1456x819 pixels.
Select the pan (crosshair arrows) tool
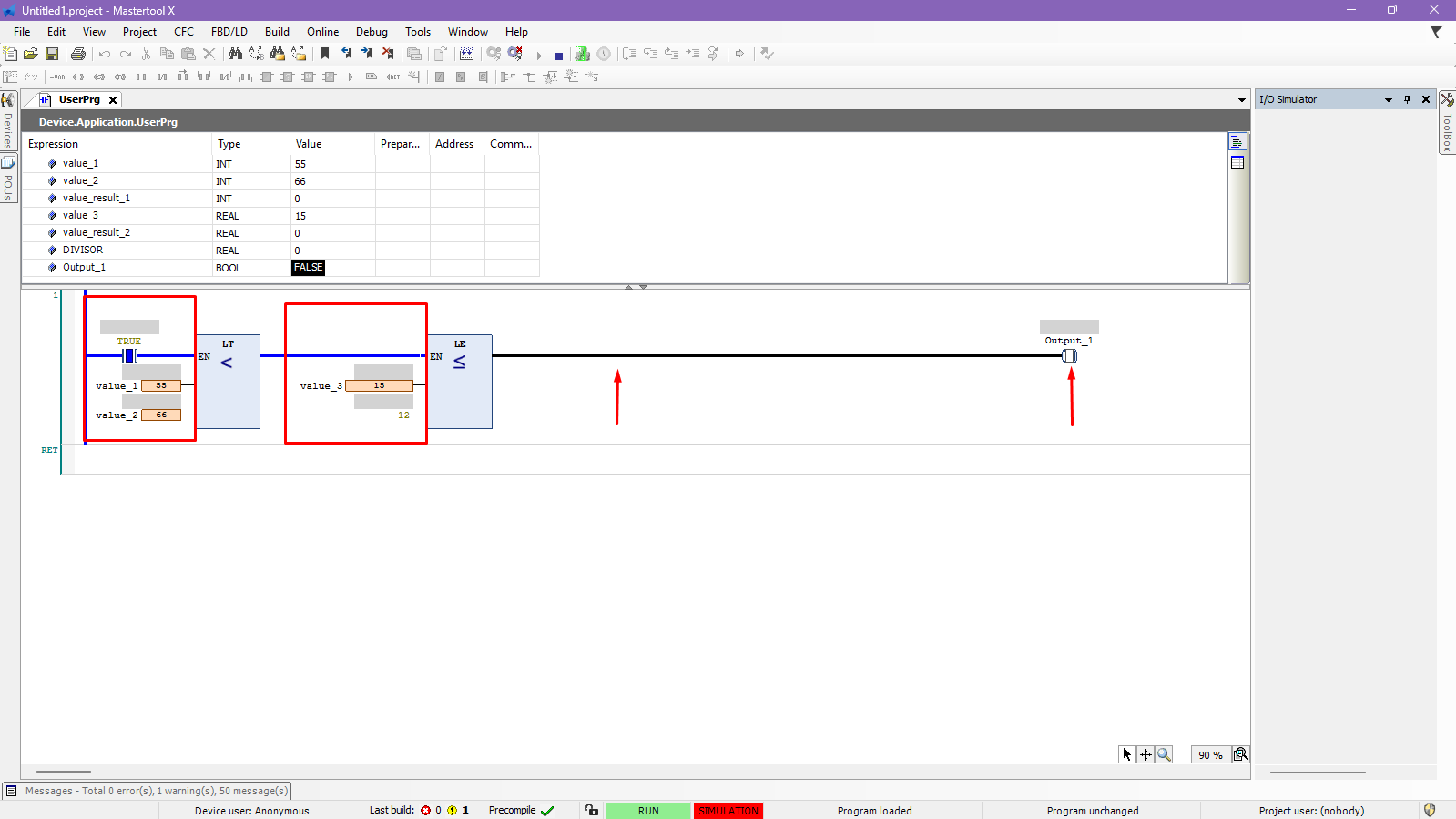pos(1145,754)
